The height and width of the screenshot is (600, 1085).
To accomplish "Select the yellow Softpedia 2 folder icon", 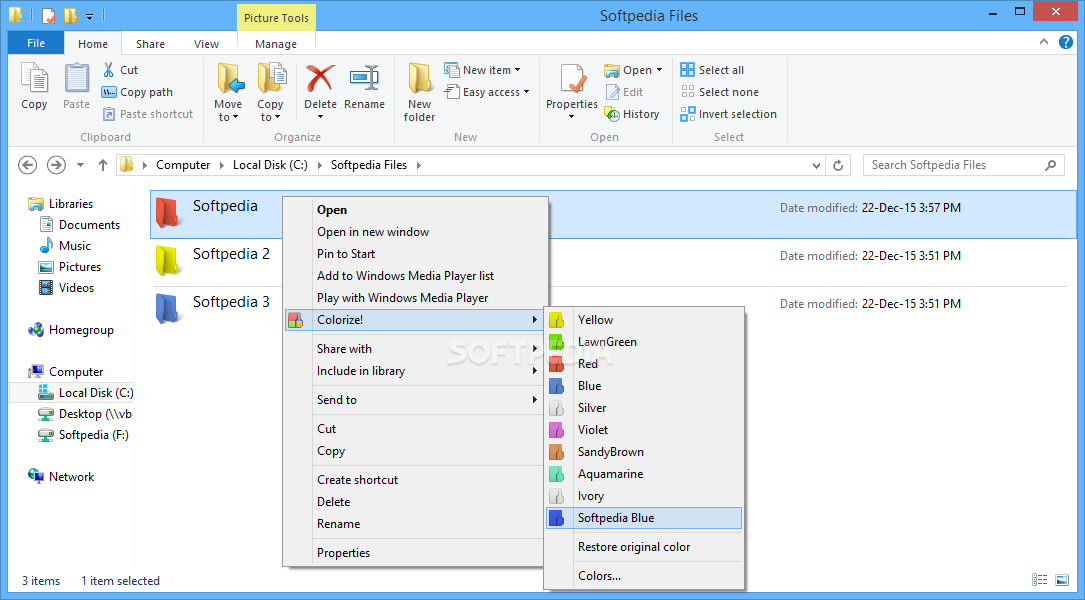I will (x=169, y=260).
